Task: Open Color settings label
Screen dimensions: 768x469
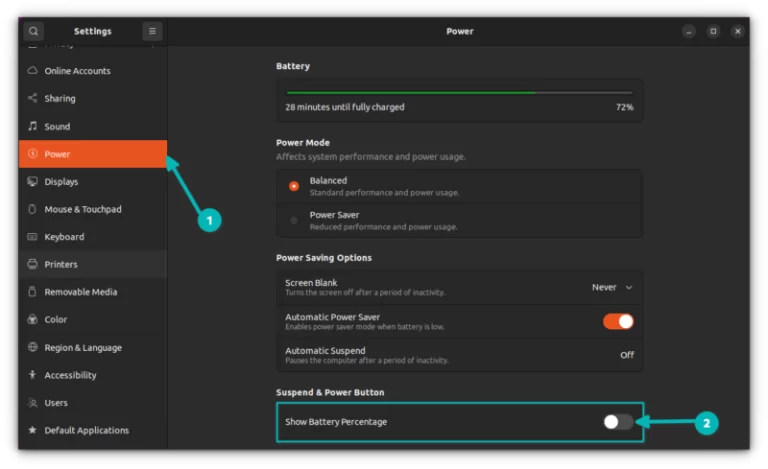Action: pyautogui.click(x=55, y=320)
